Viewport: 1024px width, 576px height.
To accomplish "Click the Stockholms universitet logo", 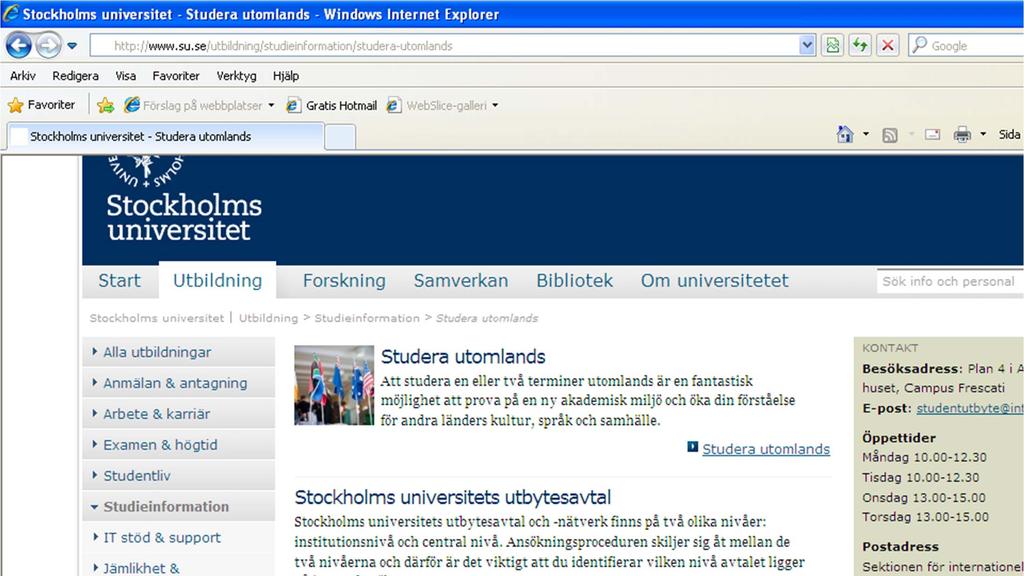I will (184, 199).
